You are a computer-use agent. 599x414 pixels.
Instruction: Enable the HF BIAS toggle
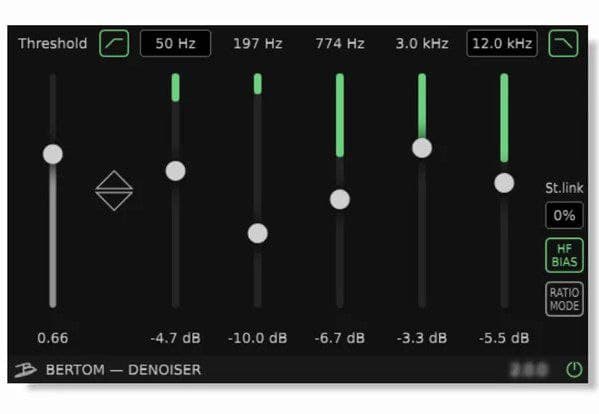click(x=564, y=255)
